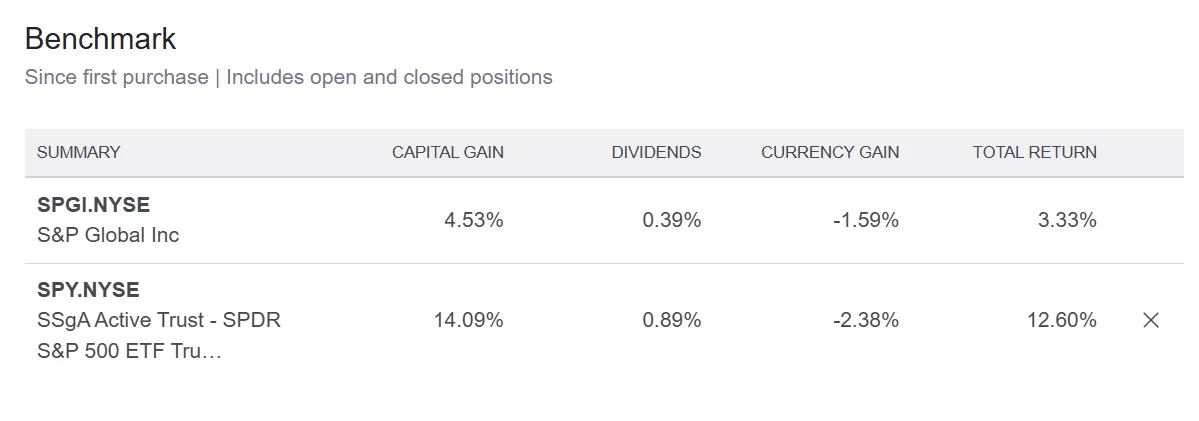Sort by the CAPITAL GAIN column header
The width and height of the screenshot is (1199, 421).
(447, 152)
